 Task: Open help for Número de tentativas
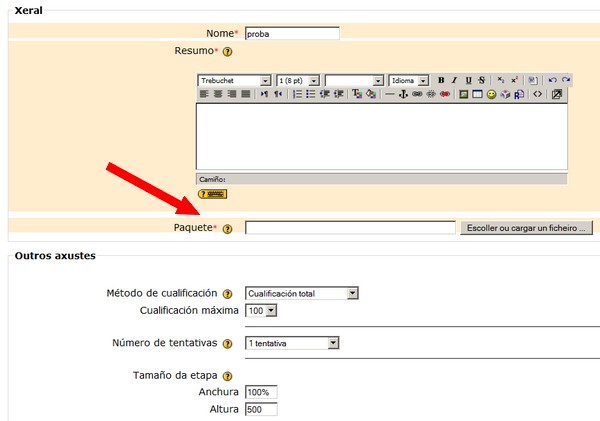pyautogui.click(x=227, y=344)
